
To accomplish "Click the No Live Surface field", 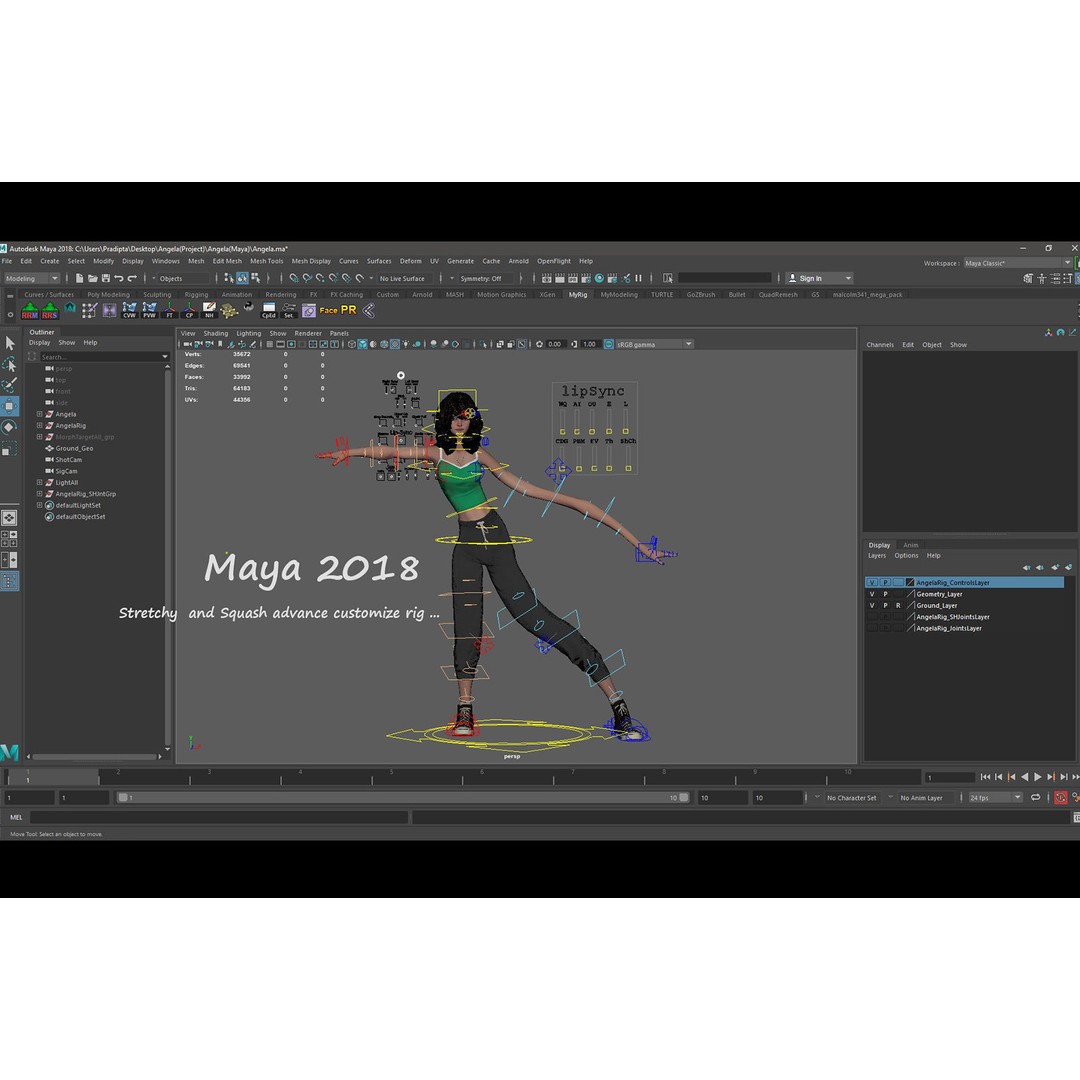I will coord(406,278).
